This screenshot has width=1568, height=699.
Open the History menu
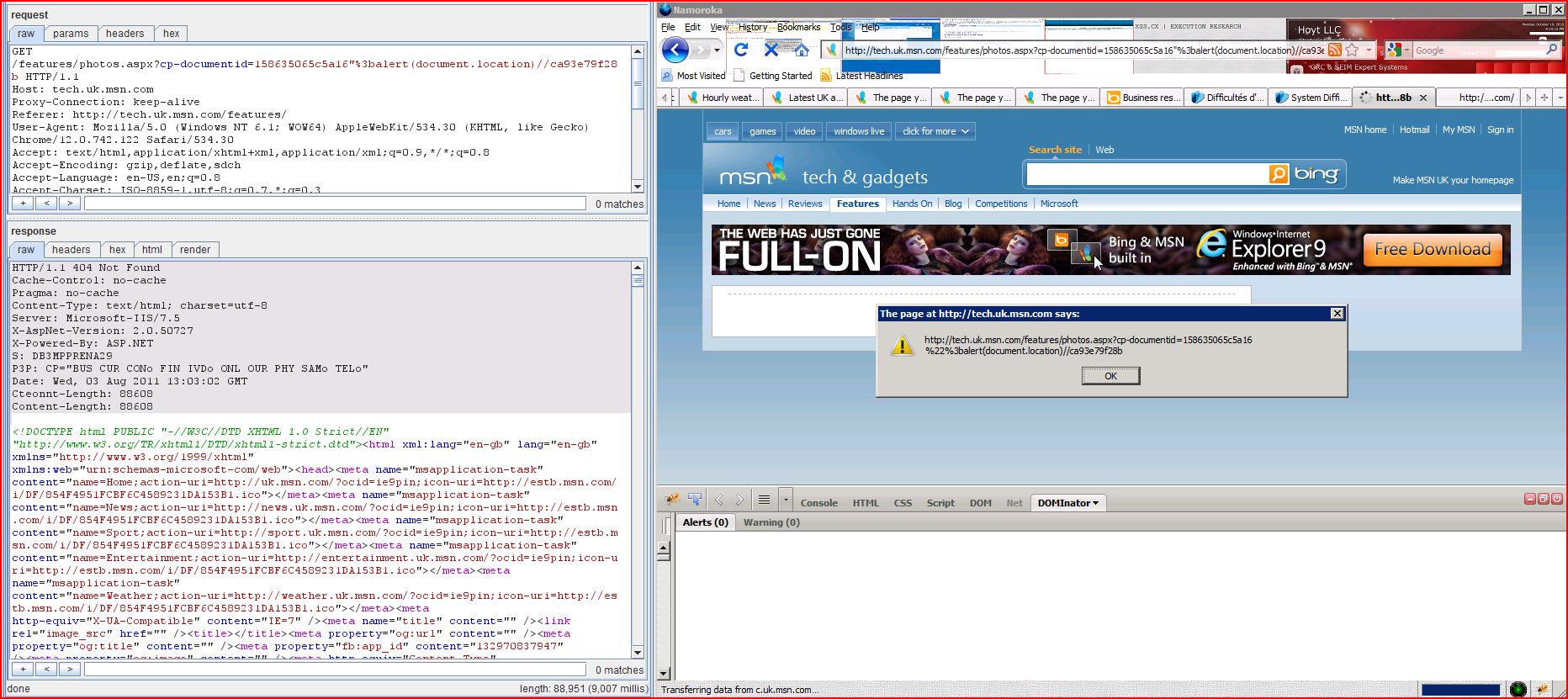[x=752, y=27]
